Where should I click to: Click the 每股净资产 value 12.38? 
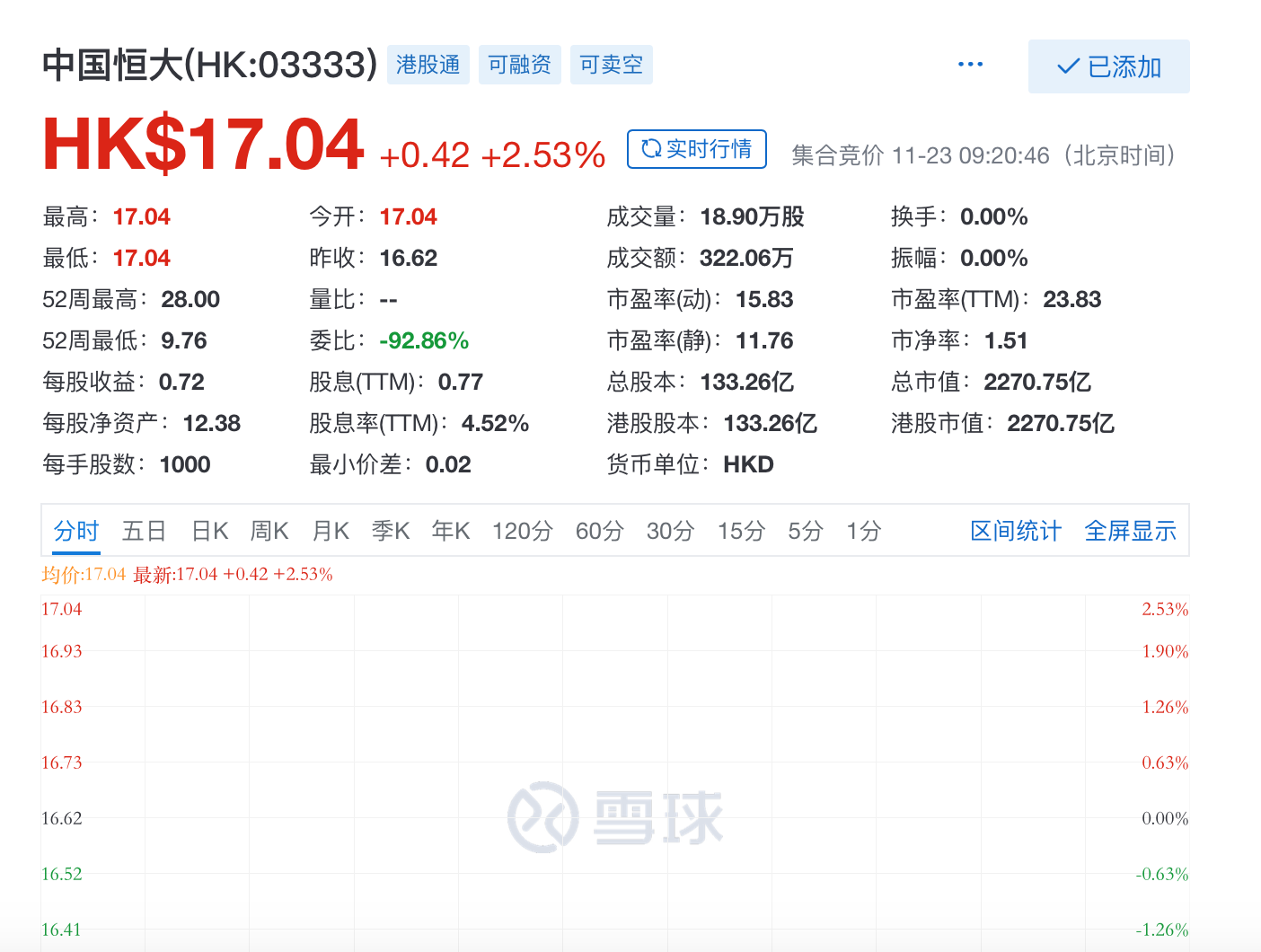pyautogui.click(x=212, y=423)
